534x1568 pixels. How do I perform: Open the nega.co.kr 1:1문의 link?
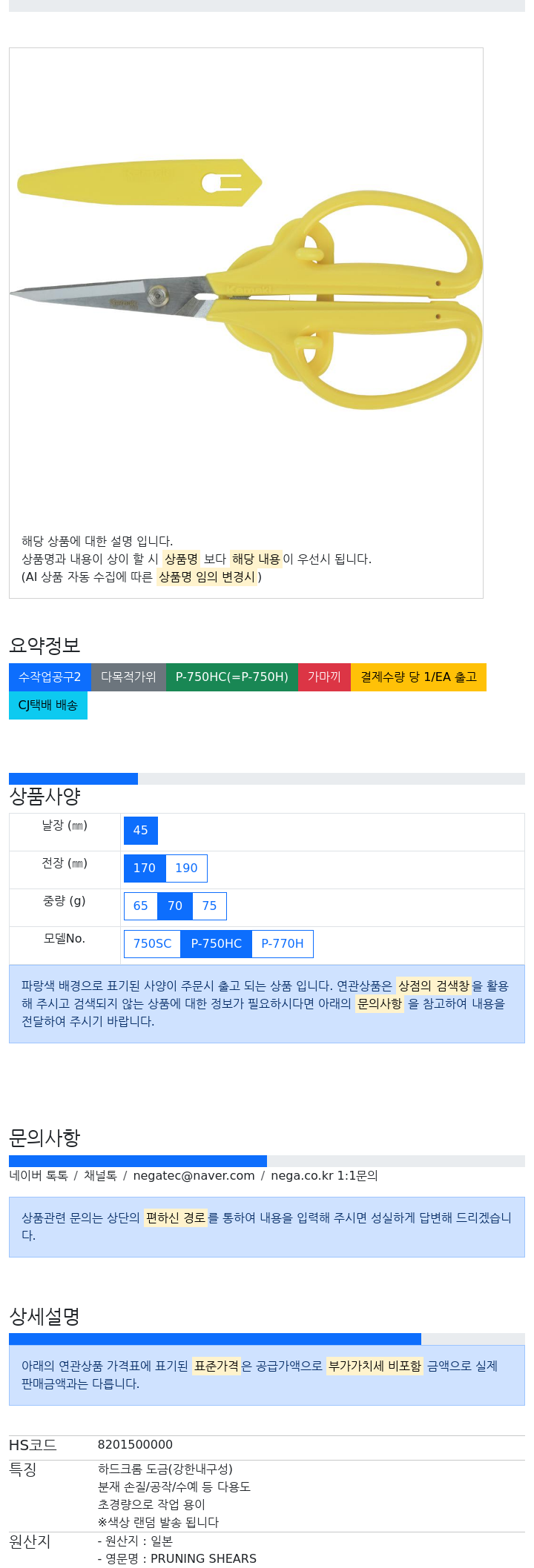pyautogui.click(x=324, y=1176)
